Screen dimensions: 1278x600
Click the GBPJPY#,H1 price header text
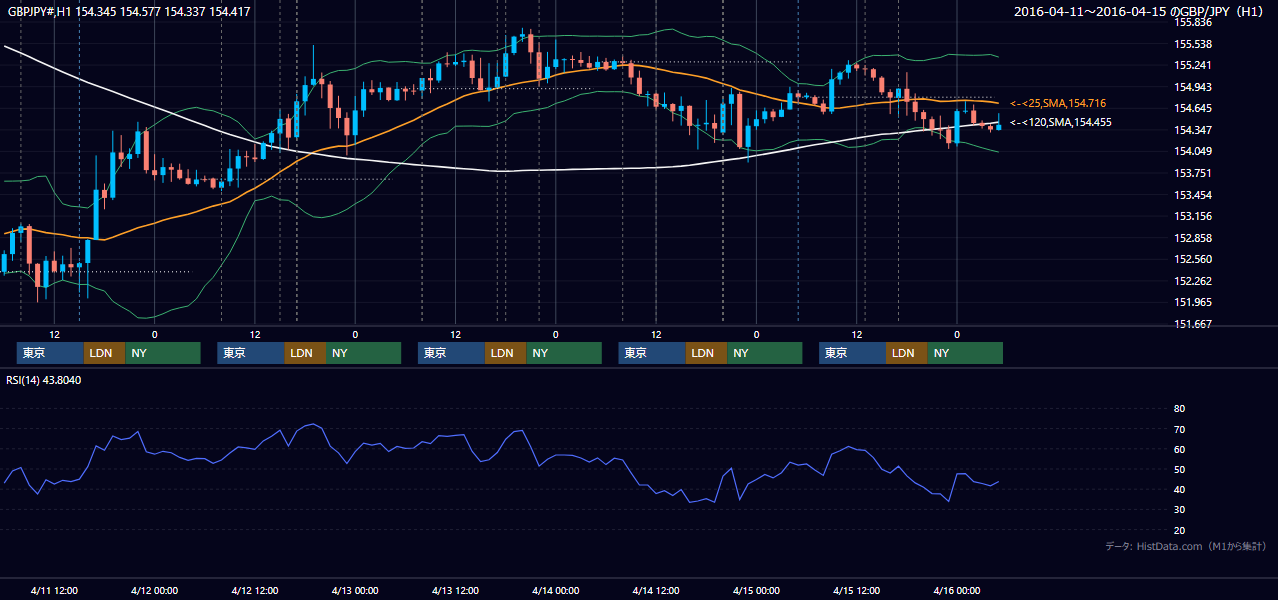pos(129,11)
